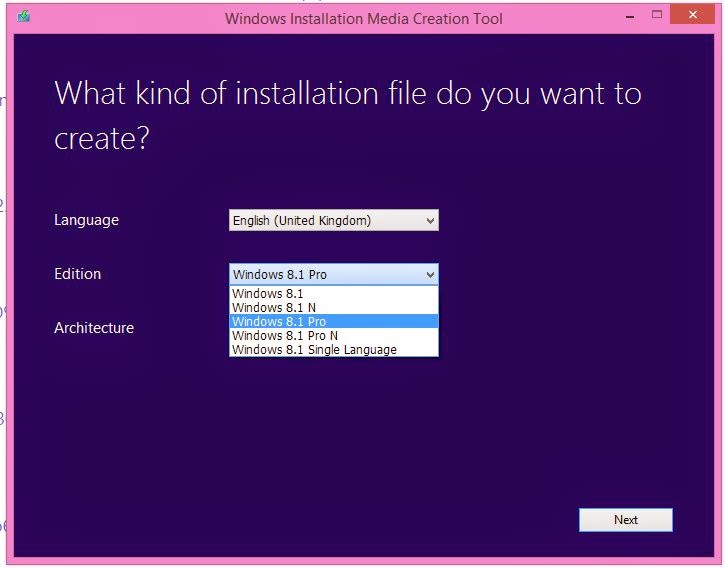Pick Windows 8.1 Single Language edition

[333, 349]
